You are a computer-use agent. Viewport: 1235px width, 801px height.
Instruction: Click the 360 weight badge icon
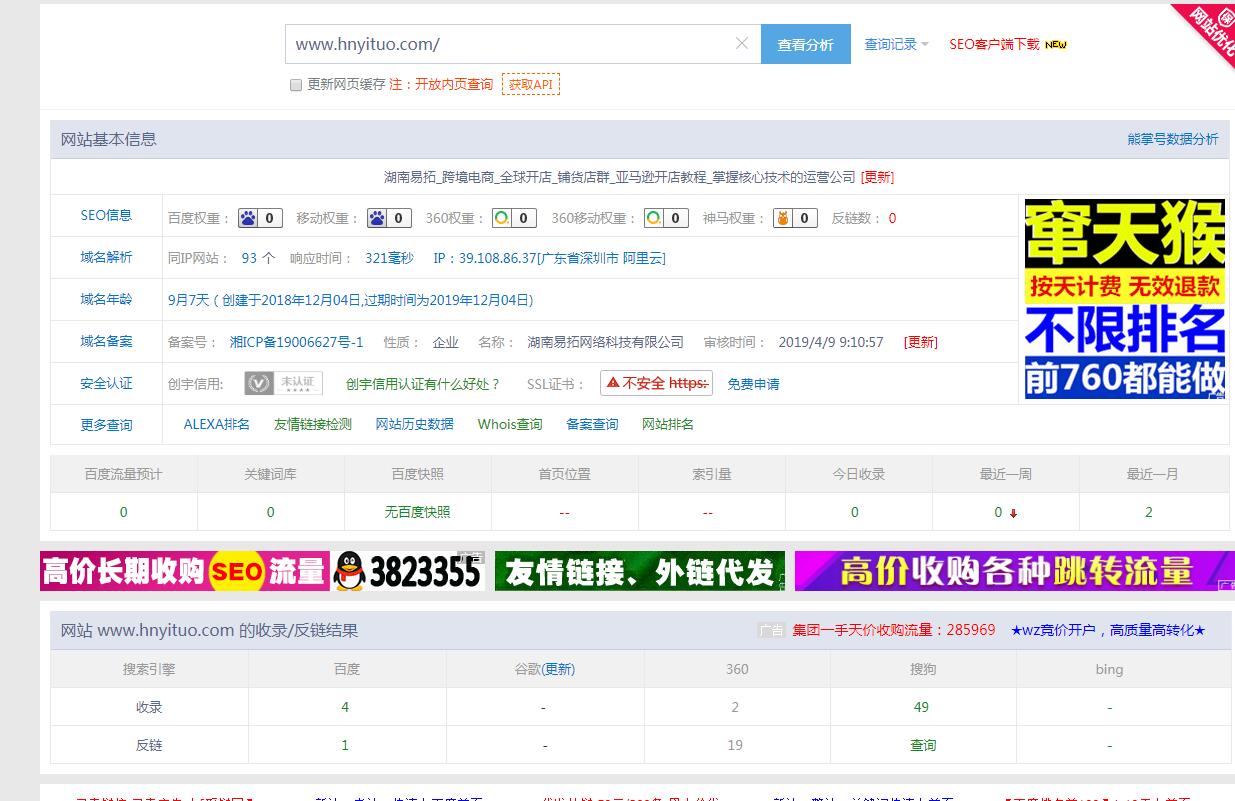click(514, 217)
